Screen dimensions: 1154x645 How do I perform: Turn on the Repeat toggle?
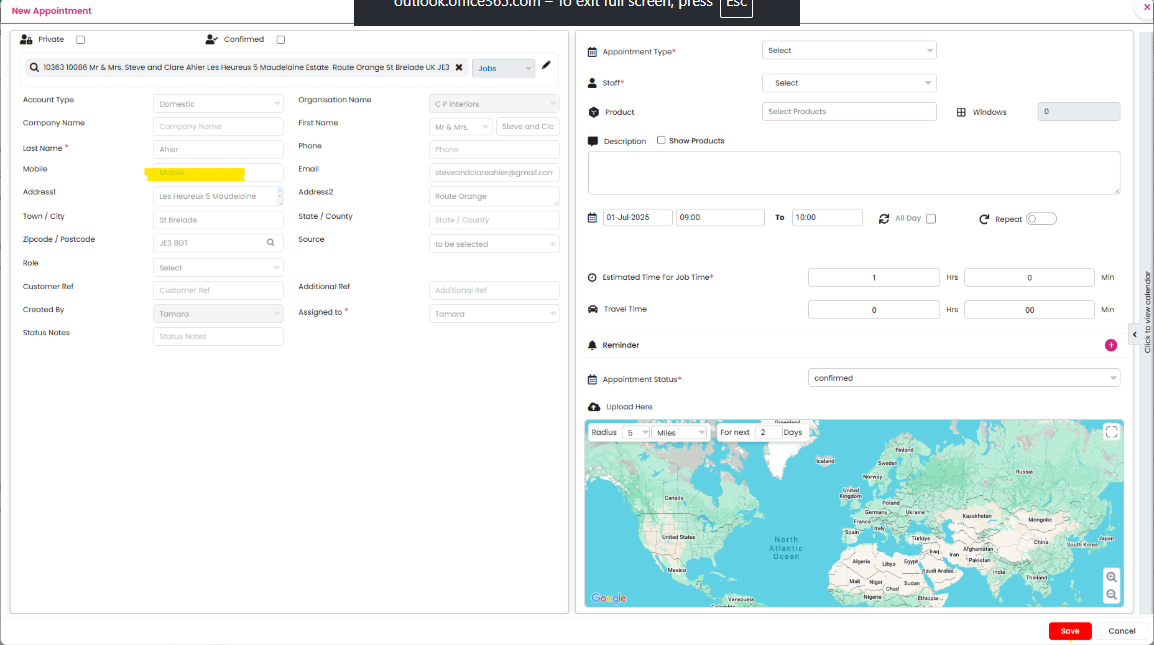[1041, 219]
